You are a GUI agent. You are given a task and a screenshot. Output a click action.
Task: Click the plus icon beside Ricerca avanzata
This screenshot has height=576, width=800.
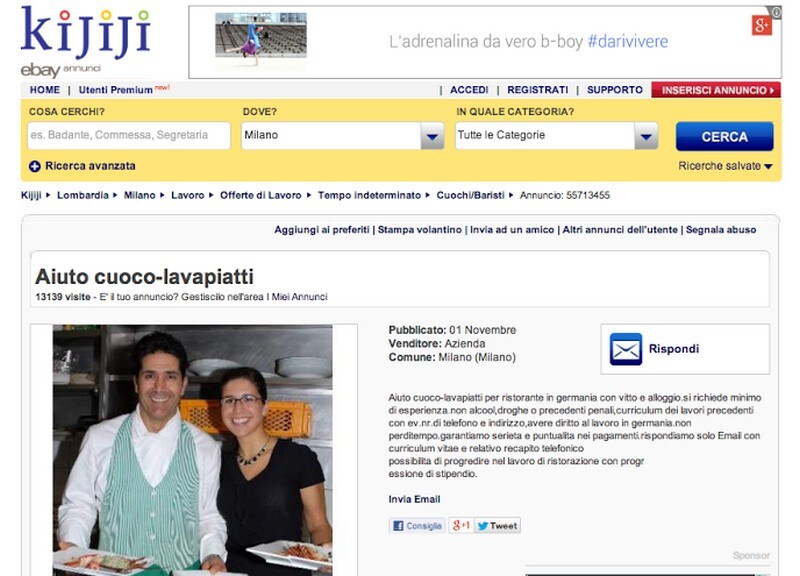click(35, 166)
